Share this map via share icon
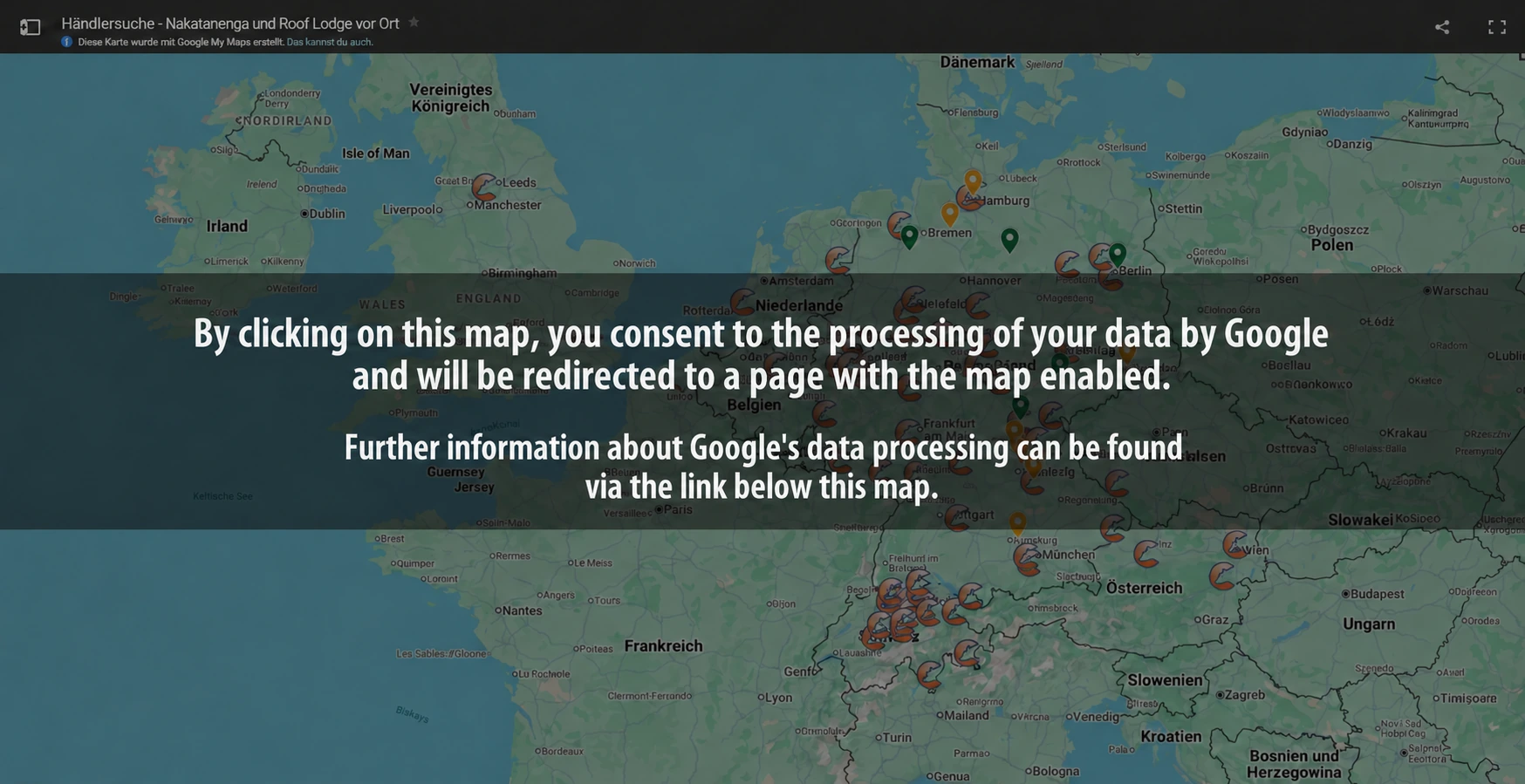This screenshot has height=784, width=1525. [x=1442, y=27]
